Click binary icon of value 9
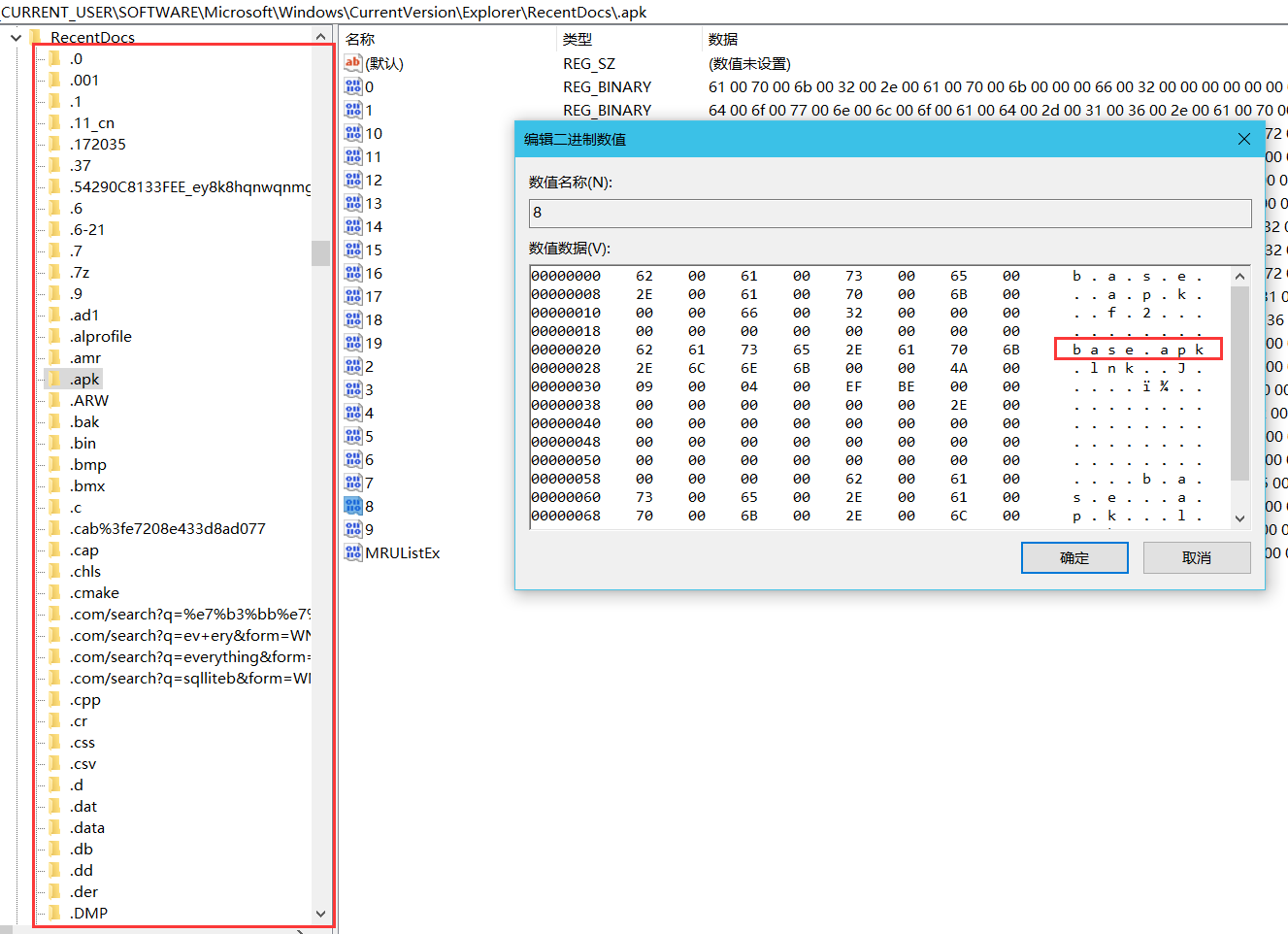Screen dimensions: 1288x934 pyautogui.click(x=353, y=529)
